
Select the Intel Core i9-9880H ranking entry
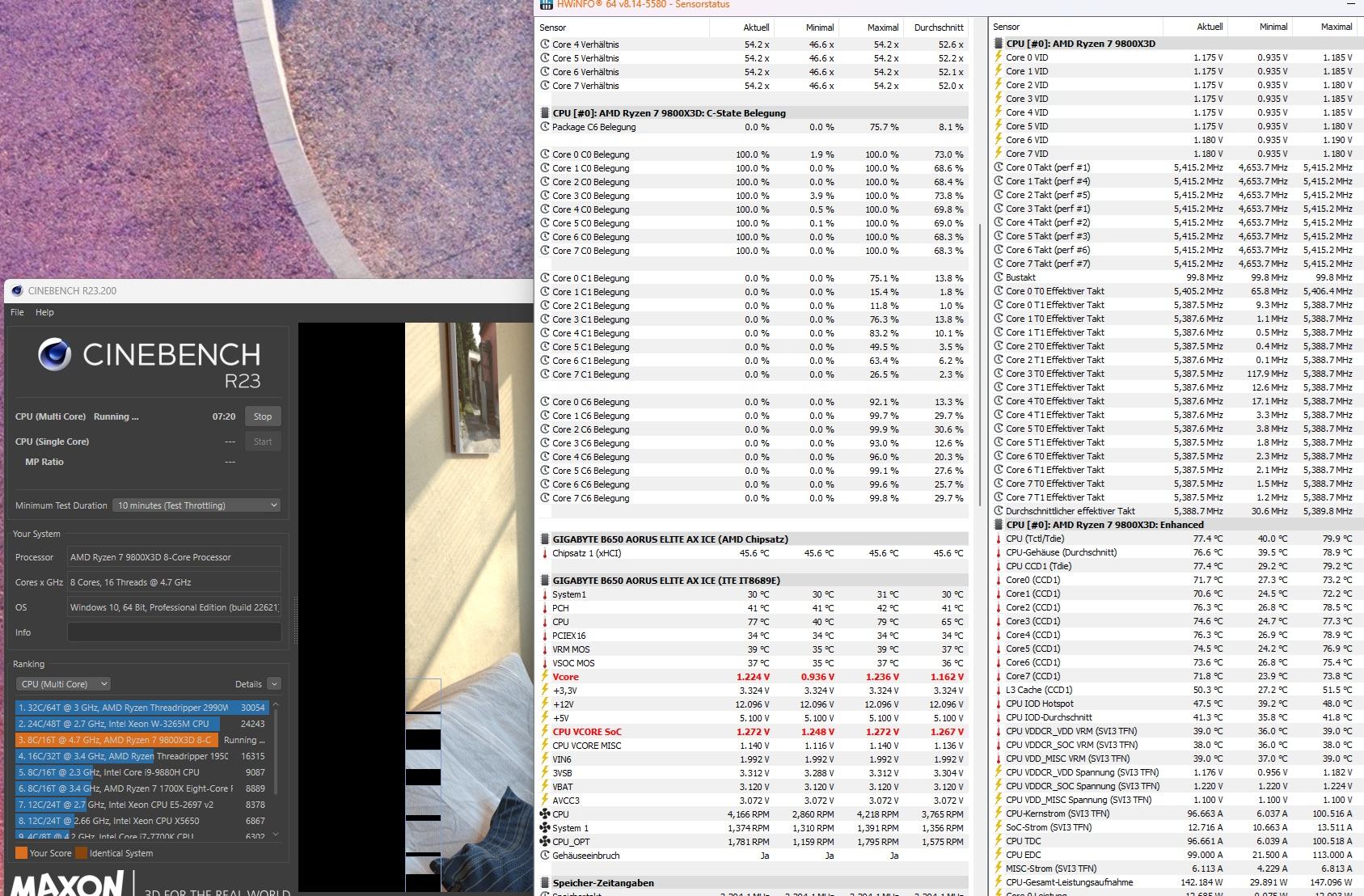141,772
